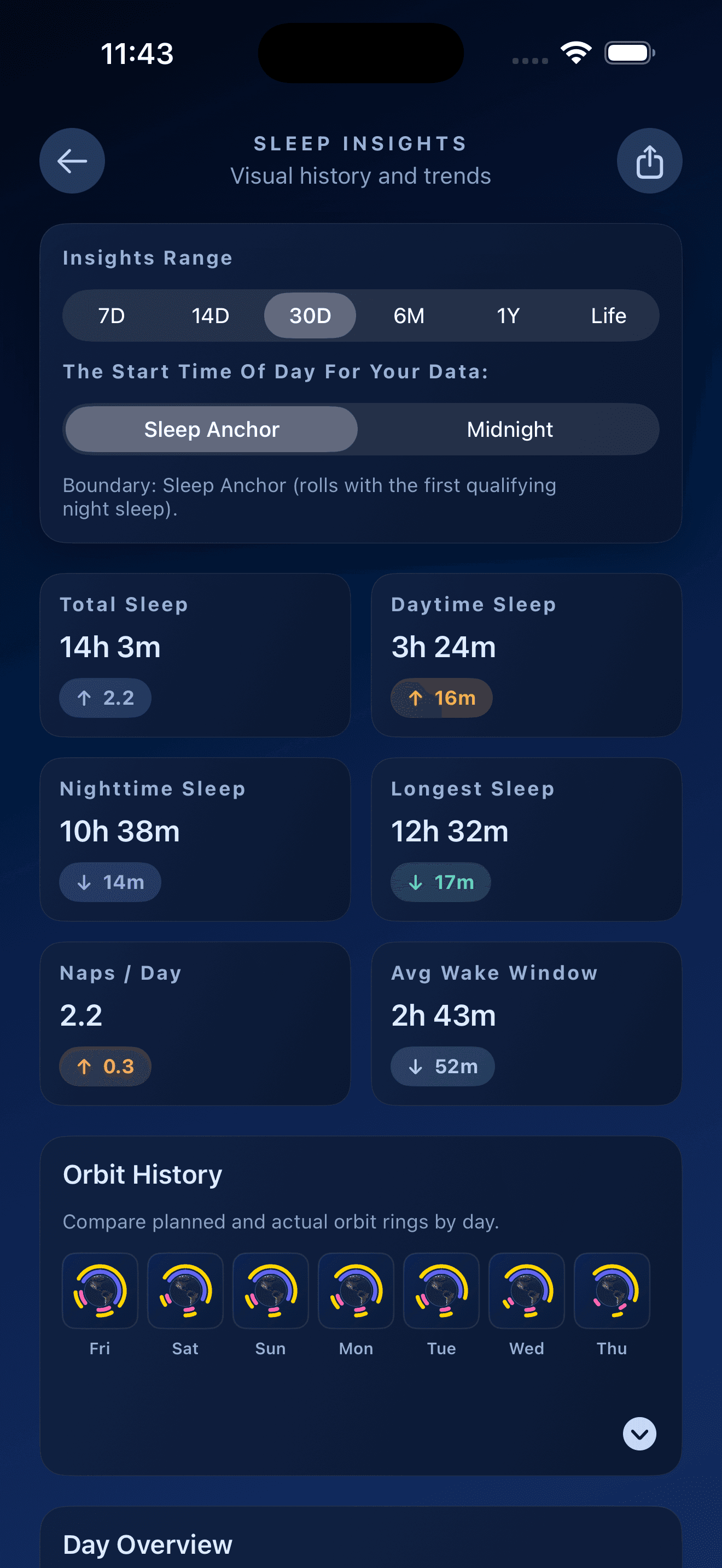Tap the back arrow to leave Sleep Insights

click(72, 161)
